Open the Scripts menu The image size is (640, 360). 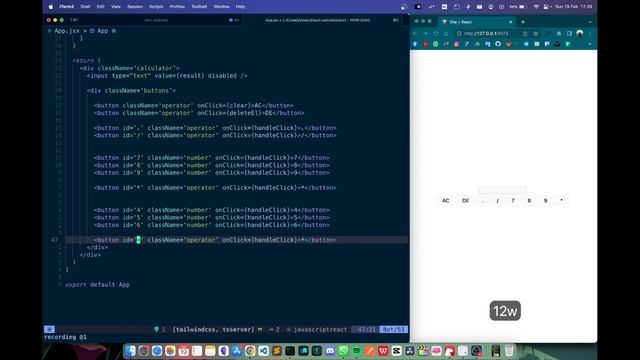[156, 7]
